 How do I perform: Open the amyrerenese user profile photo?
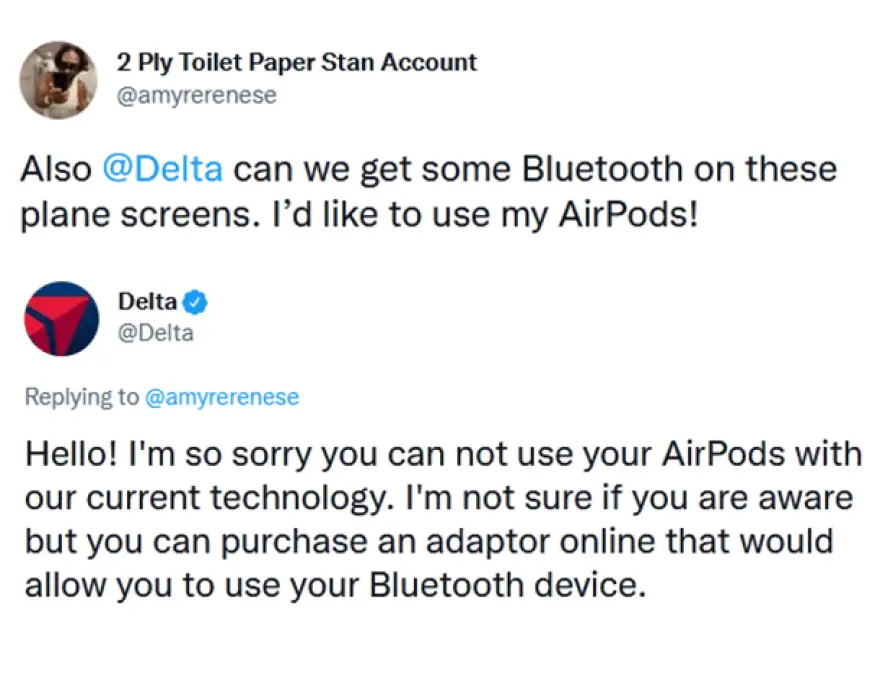[x=59, y=80]
